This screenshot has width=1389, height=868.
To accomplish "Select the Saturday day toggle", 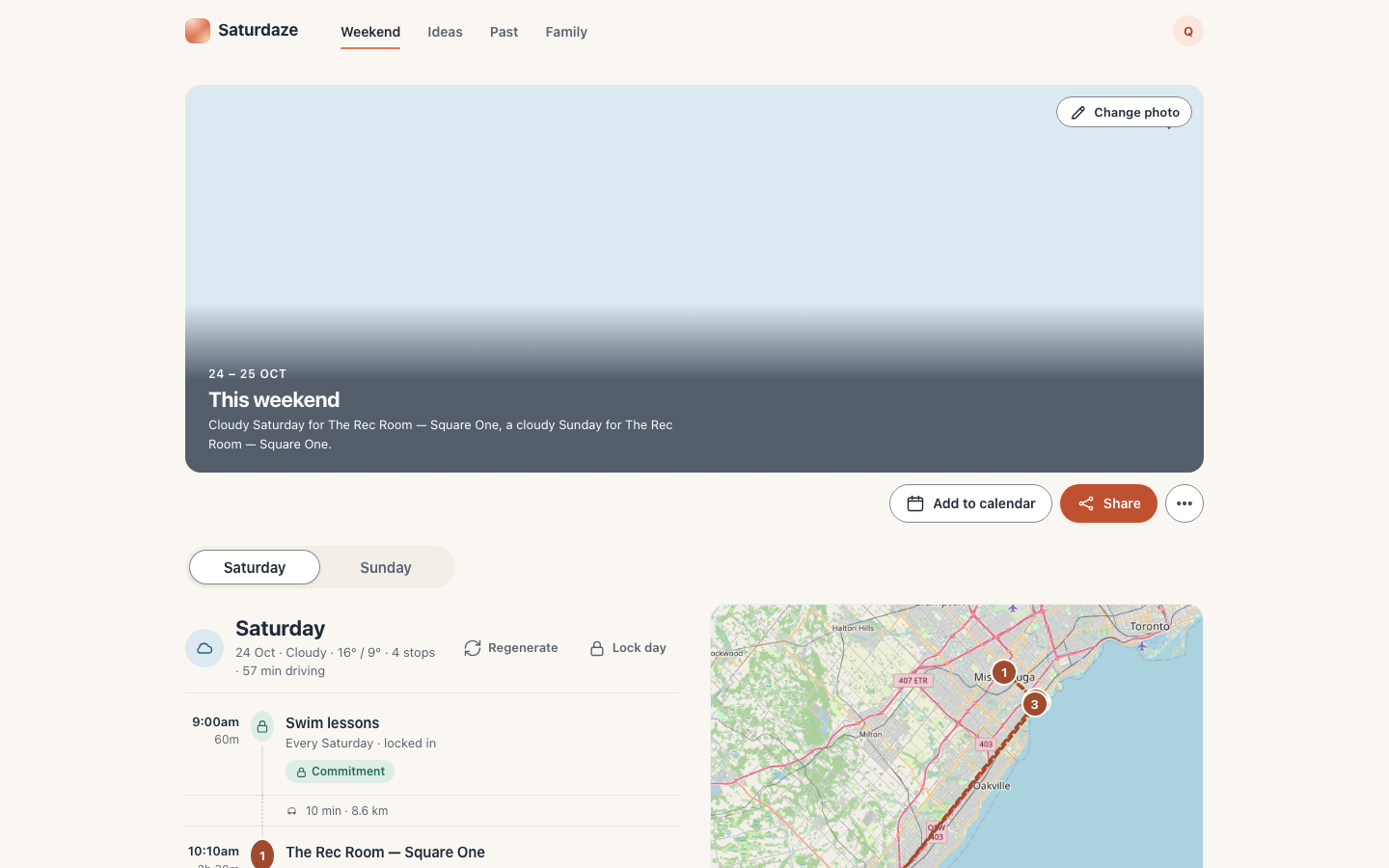I will pyautogui.click(x=255, y=567).
